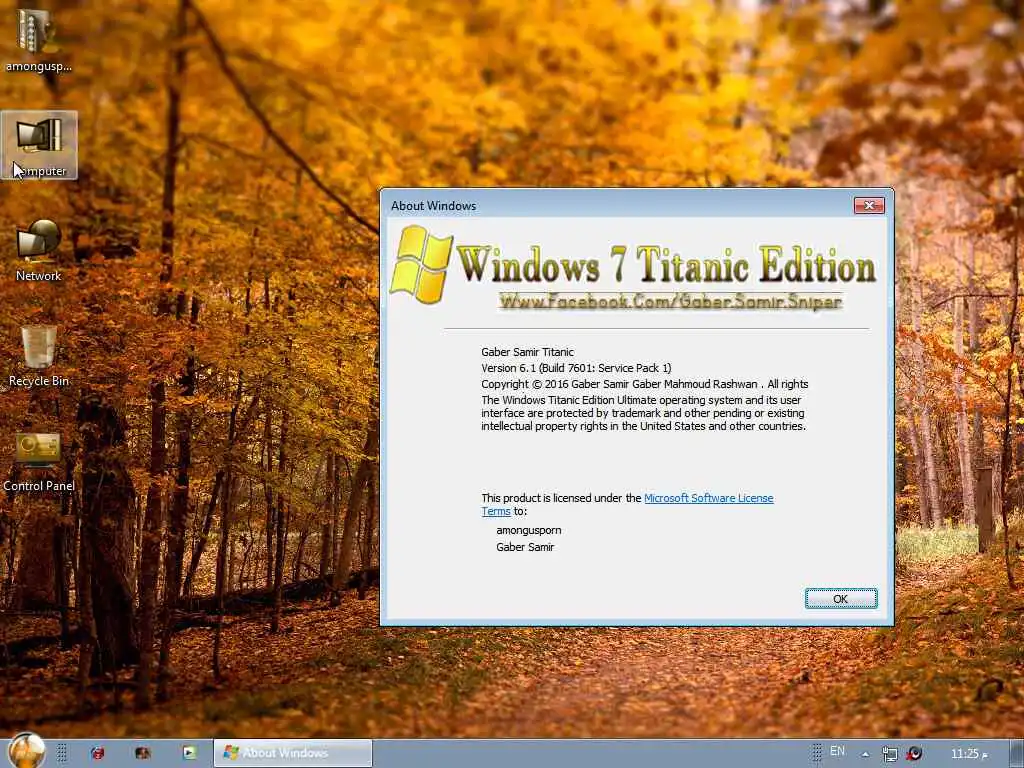The image size is (1024, 768).
Task: Select the Control Panel desktop icon
Action: click(39, 461)
